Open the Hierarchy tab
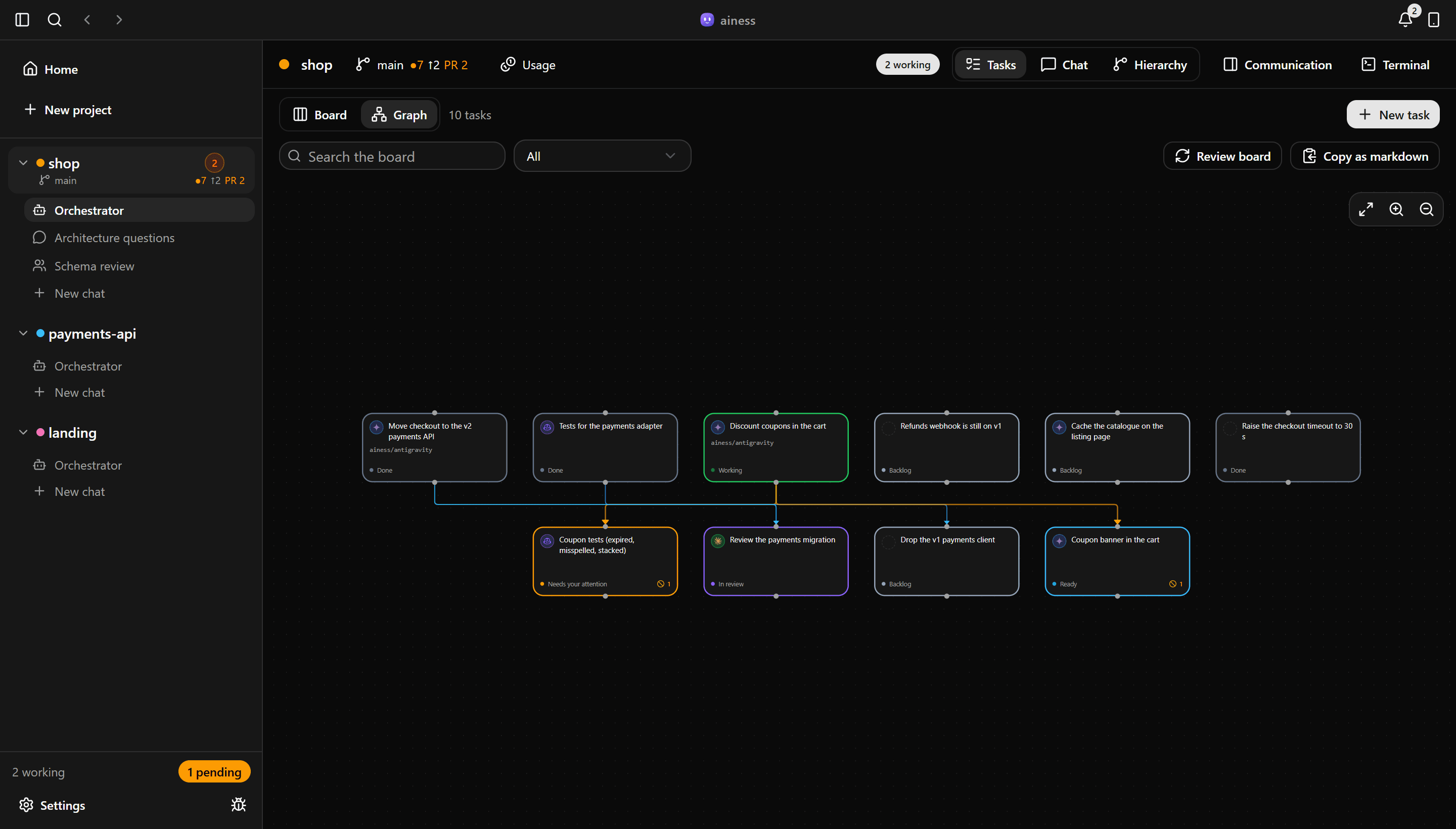Screen dimensions: 1456x829 pyautogui.click(x=1150, y=65)
